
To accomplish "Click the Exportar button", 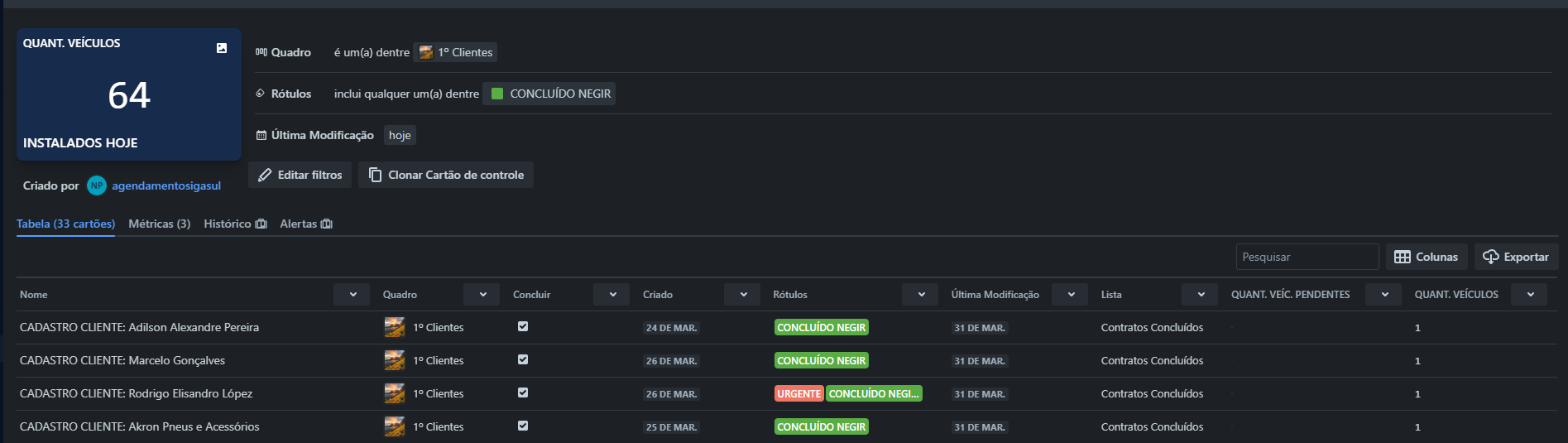I will [x=1516, y=257].
